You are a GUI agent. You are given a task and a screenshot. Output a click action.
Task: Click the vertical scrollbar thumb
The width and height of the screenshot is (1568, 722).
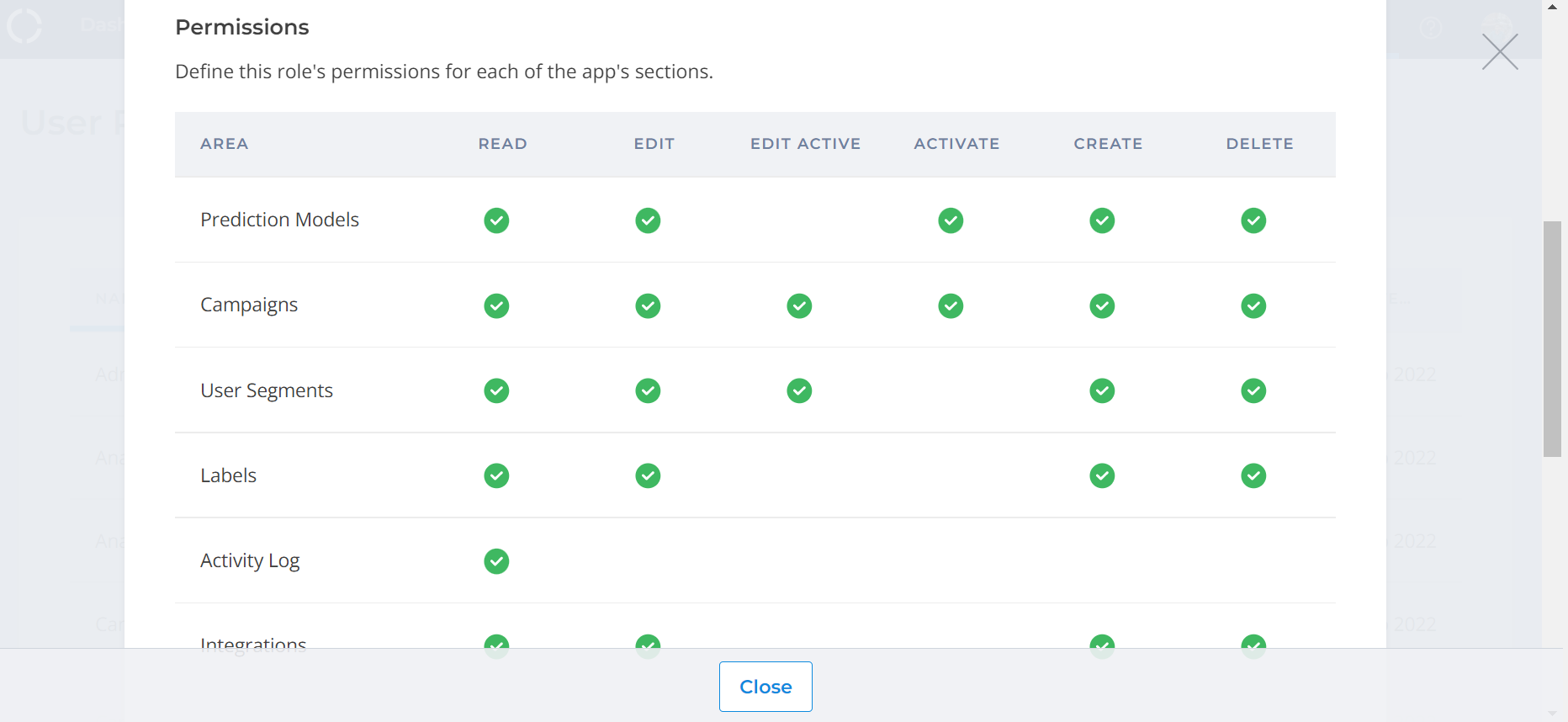(1552, 338)
